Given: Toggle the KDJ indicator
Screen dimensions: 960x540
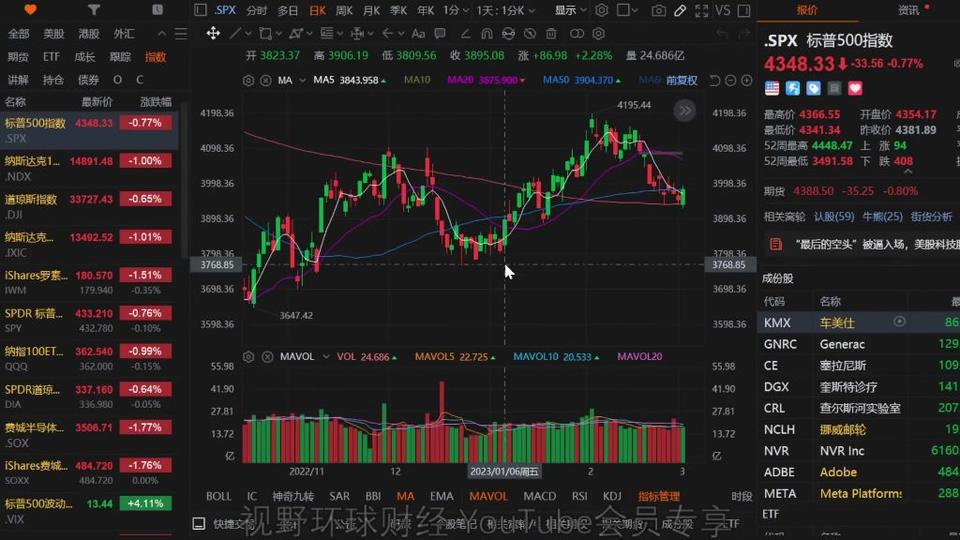Looking at the screenshot, I should coord(612,496).
